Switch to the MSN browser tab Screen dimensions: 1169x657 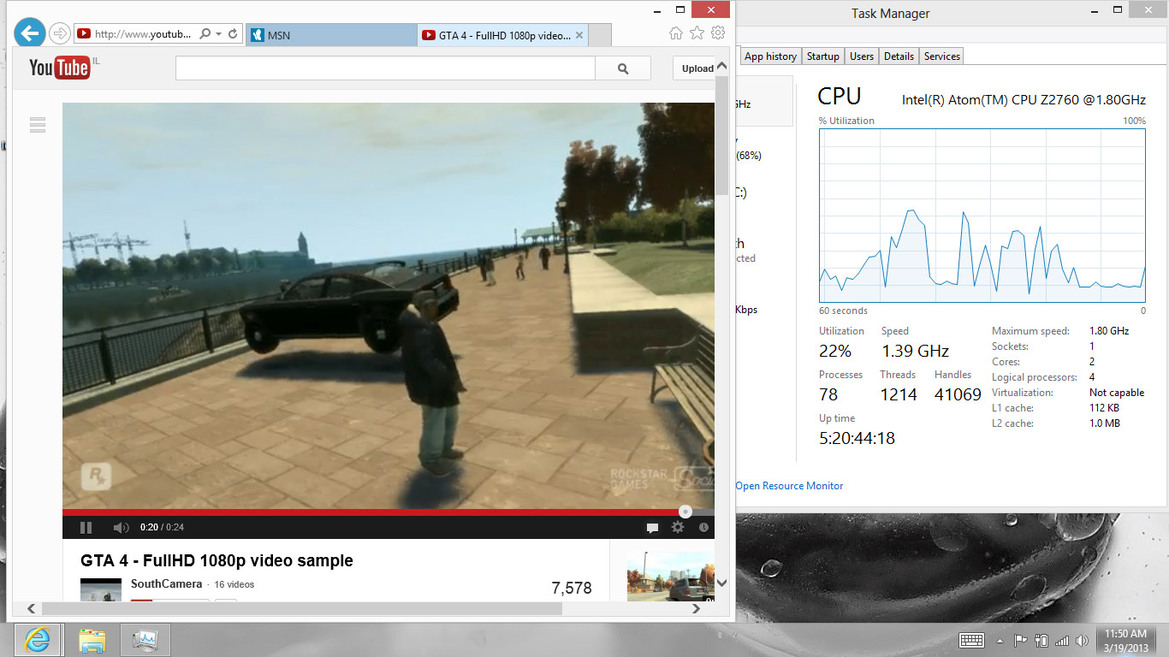coord(332,35)
